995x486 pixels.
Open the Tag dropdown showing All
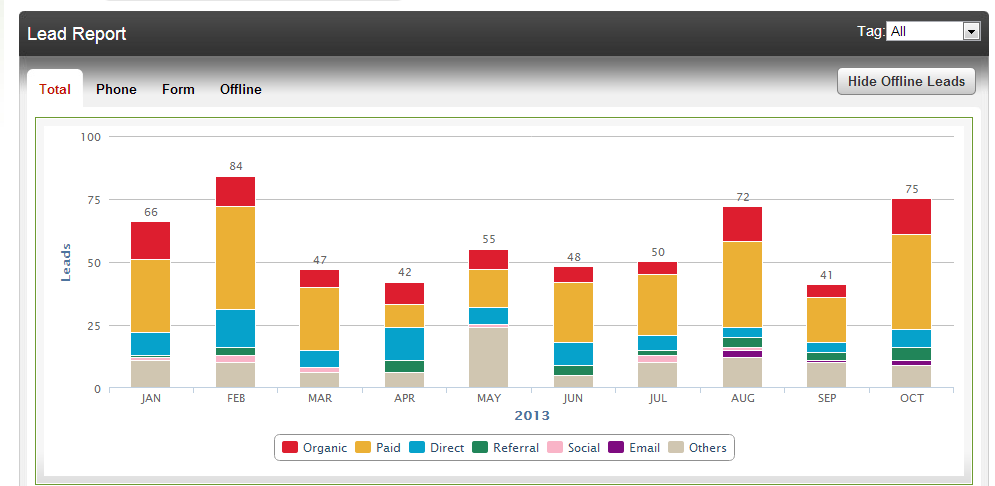pyautogui.click(x=933, y=31)
